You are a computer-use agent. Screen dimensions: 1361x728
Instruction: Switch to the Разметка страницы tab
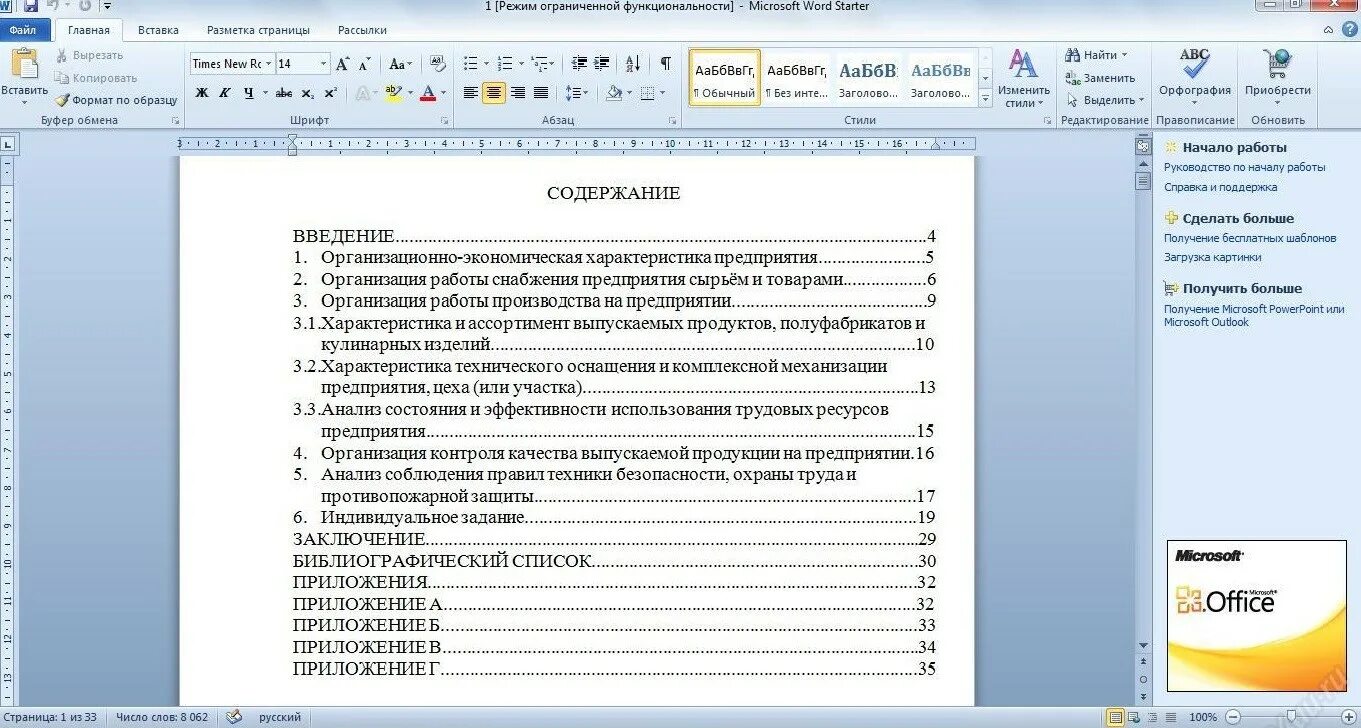258,30
